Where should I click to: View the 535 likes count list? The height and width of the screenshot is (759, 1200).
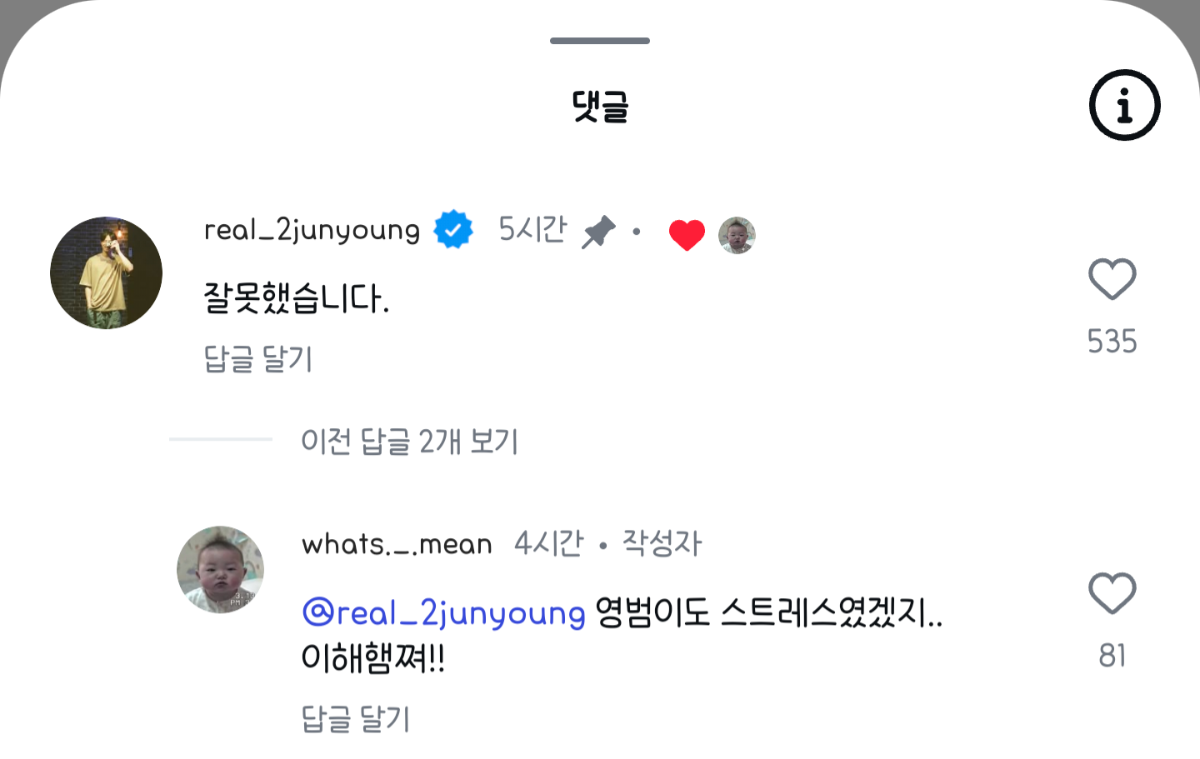pos(1112,342)
